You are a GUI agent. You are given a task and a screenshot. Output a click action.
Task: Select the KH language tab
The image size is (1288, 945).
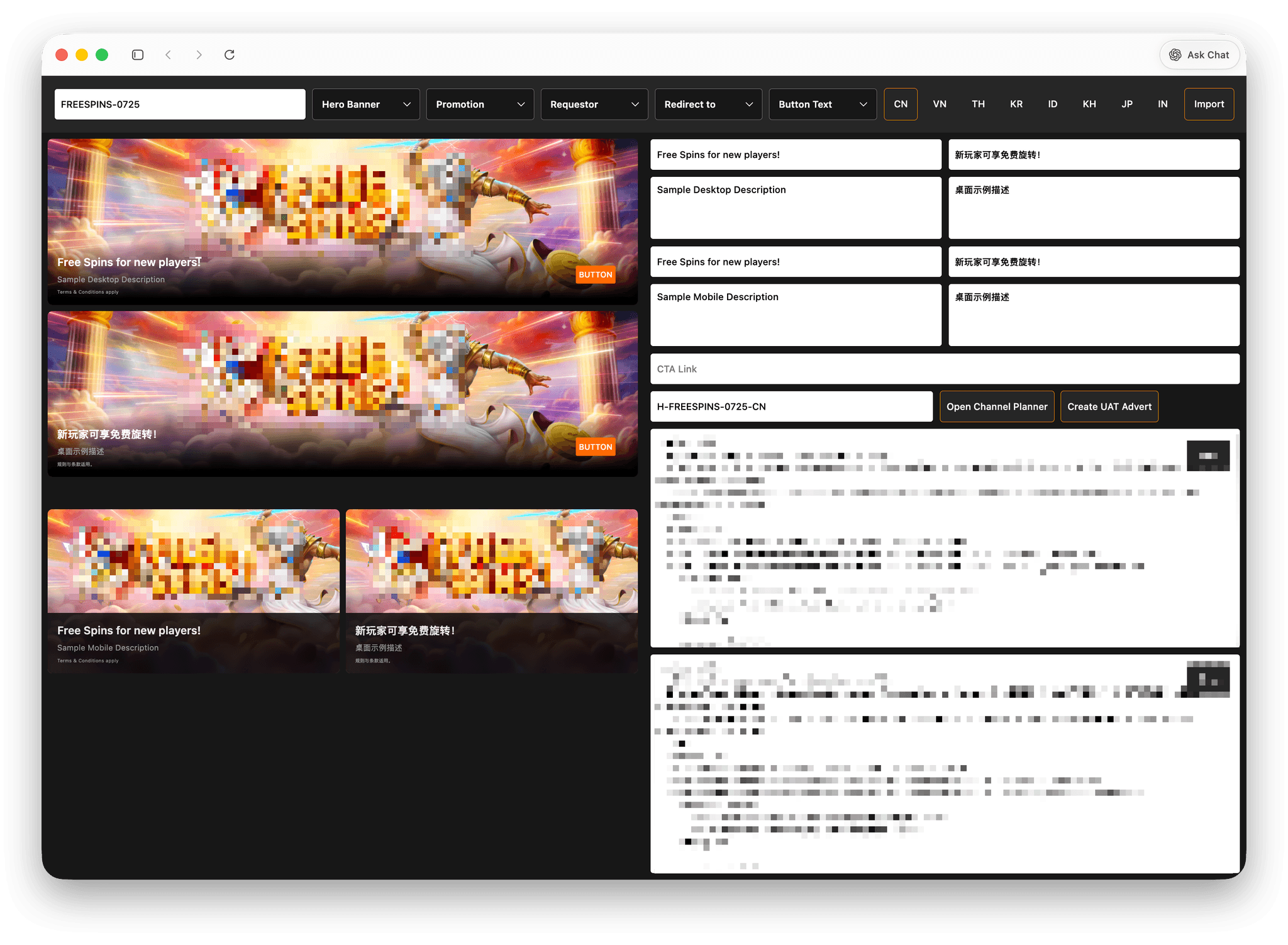1089,104
